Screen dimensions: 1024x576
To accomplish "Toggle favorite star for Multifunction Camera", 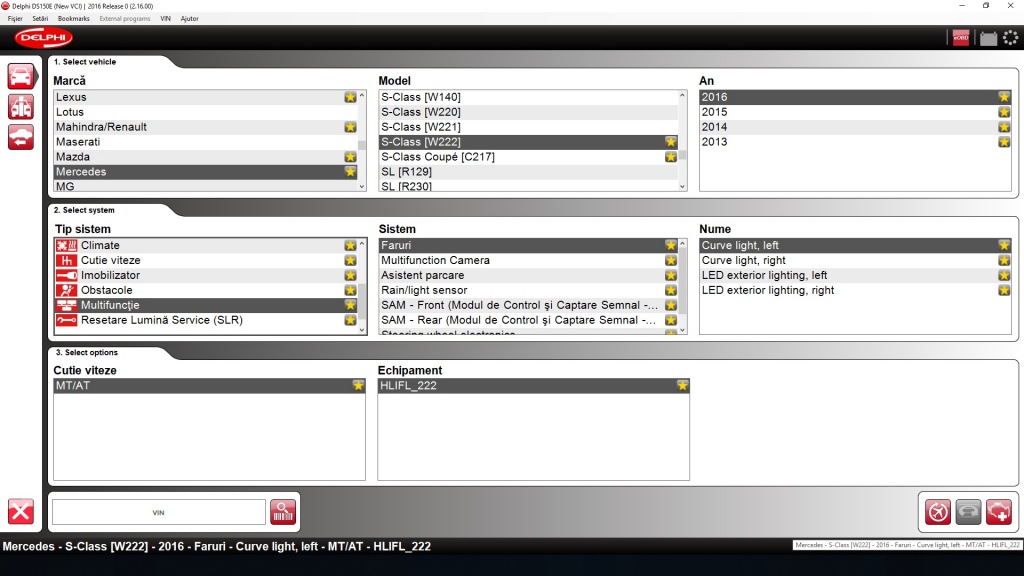I will pyautogui.click(x=671, y=261).
